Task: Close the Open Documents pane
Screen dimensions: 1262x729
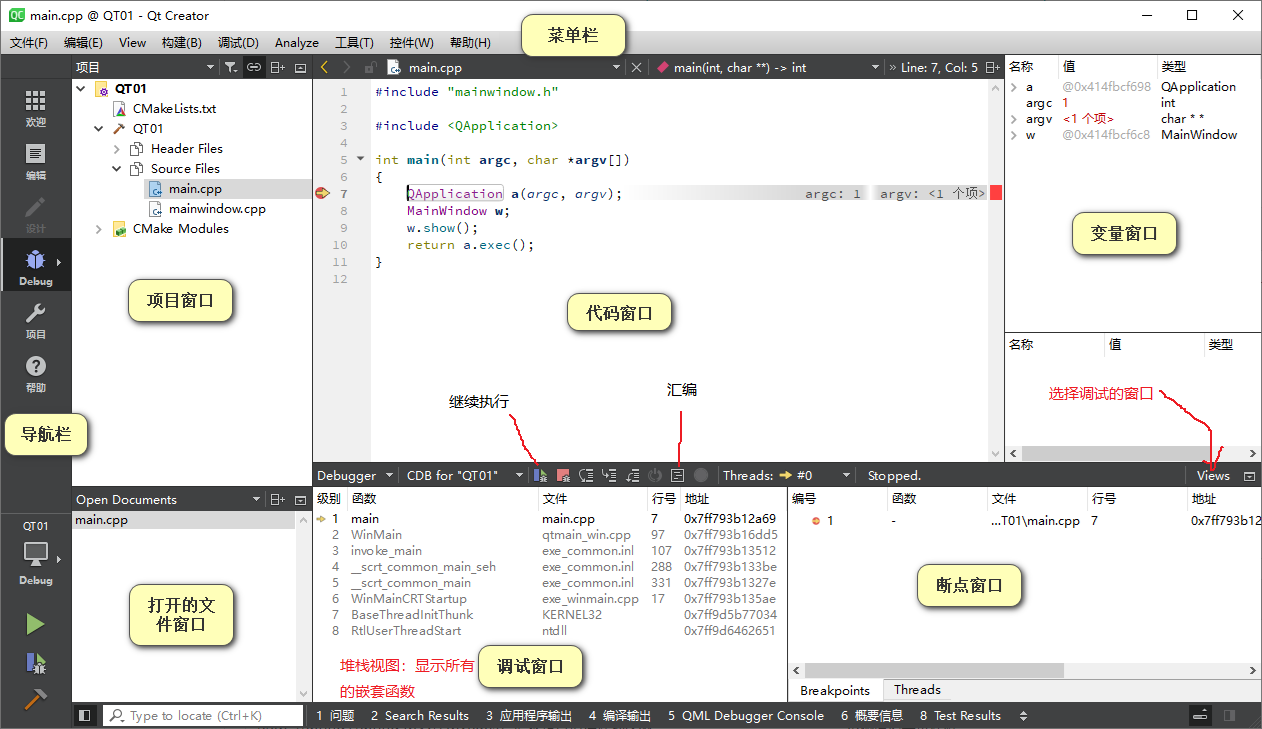Action: coord(300,499)
